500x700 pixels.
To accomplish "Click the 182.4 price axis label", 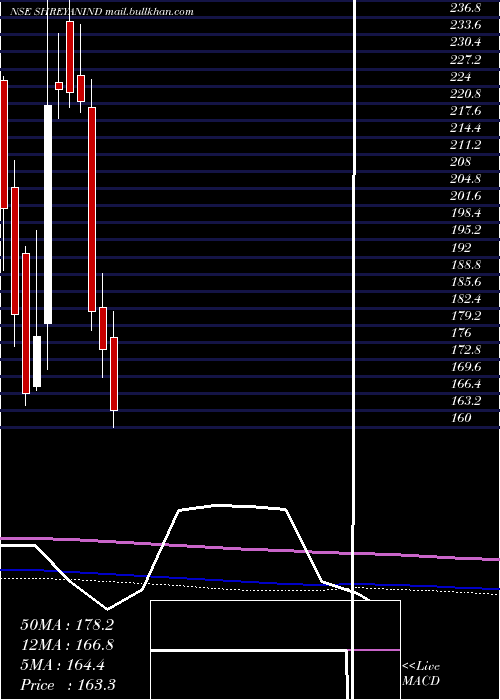I will 465,298.
